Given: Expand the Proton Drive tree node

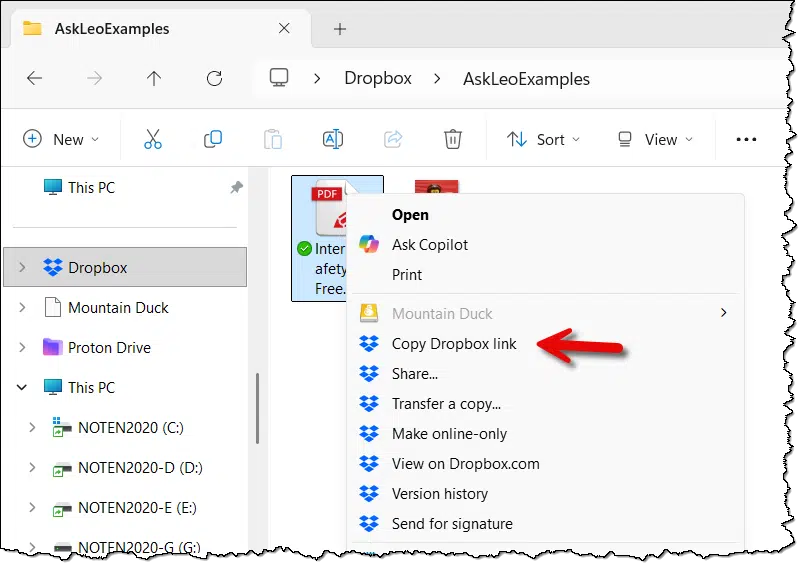Looking at the screenshot, I should (x=22, y=348).
